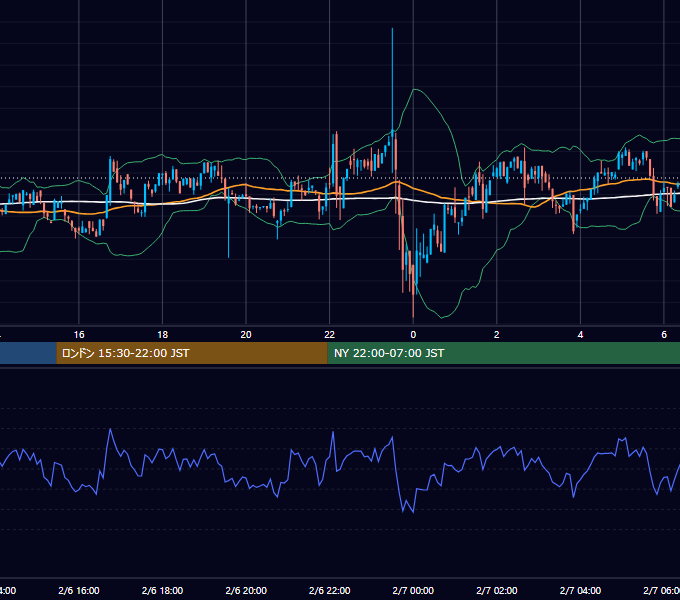Click the hour label 6 on price chart axis
The width and height of the screenshot is (680, 600).
(664, 335)
